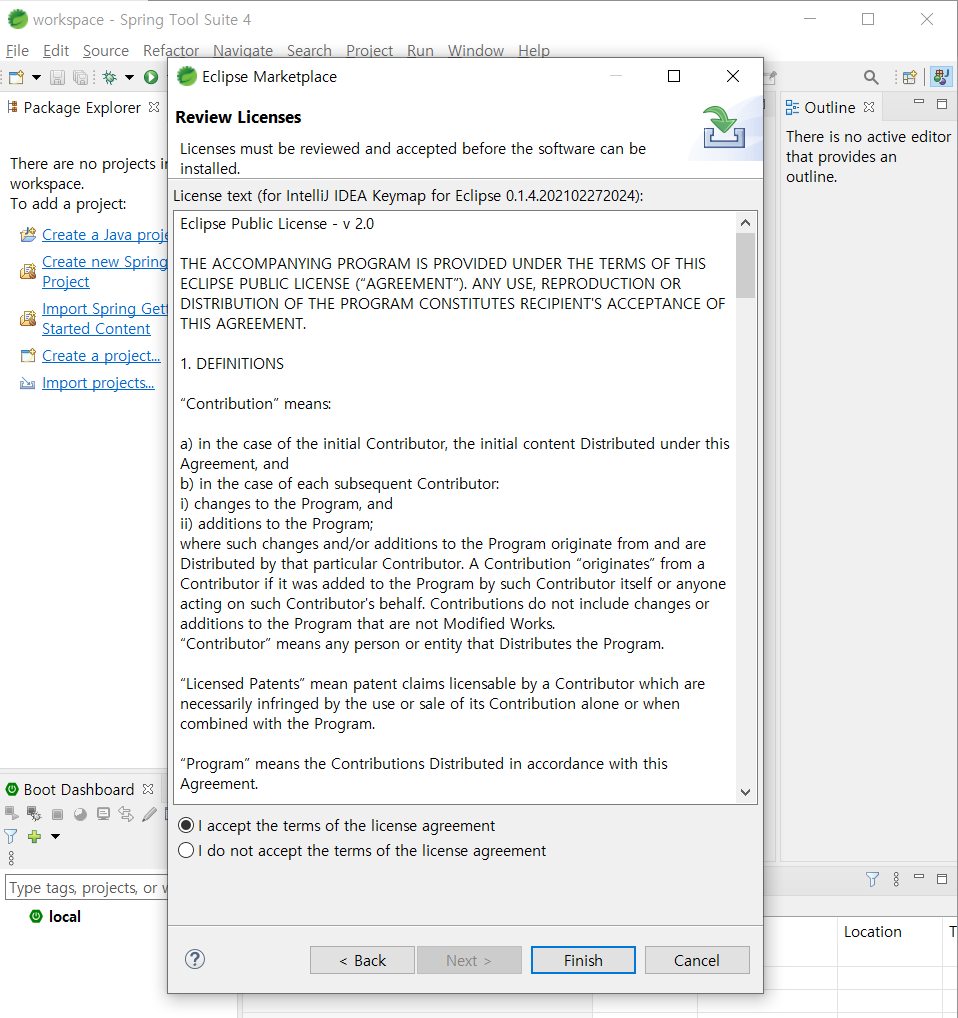Click the license text scrollbar thumb
The height and width of the screenshot is (1018, 958).
(x=745, y=265)
